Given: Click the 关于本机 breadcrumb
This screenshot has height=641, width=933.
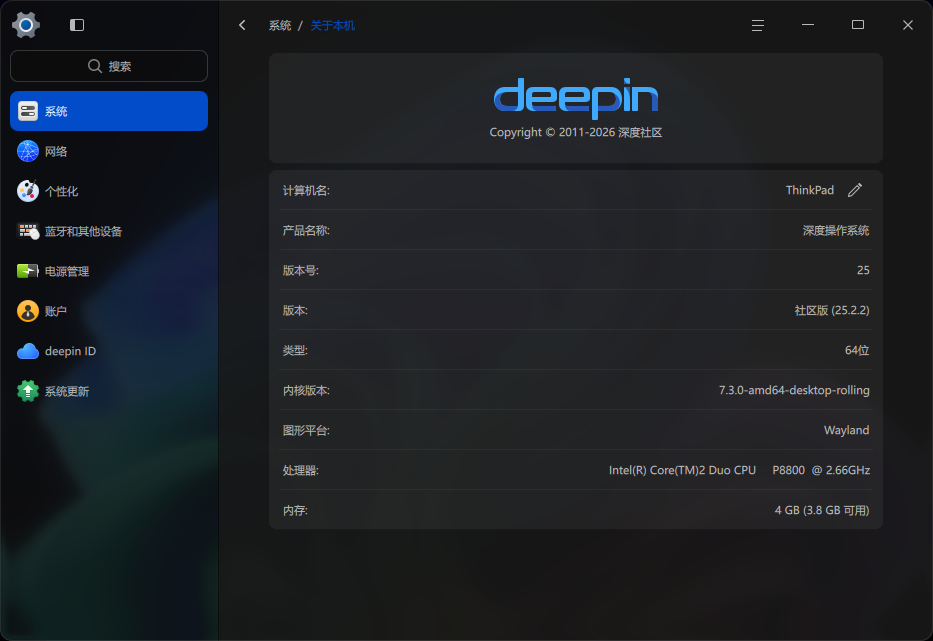Looking at the screenshot, I should [333, 26].
